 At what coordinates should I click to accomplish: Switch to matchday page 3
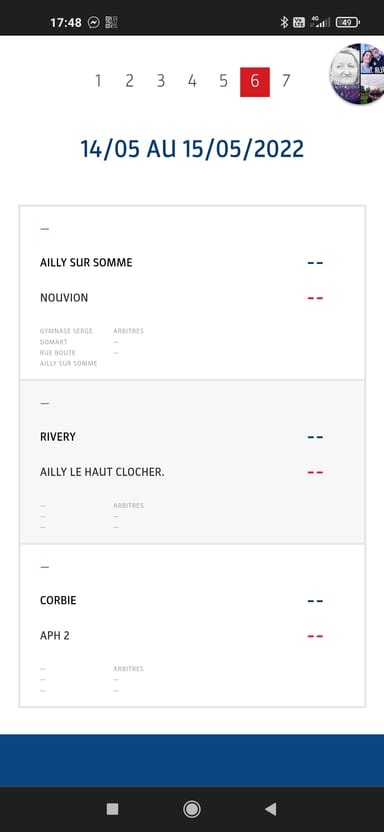(x=161, y=81)
